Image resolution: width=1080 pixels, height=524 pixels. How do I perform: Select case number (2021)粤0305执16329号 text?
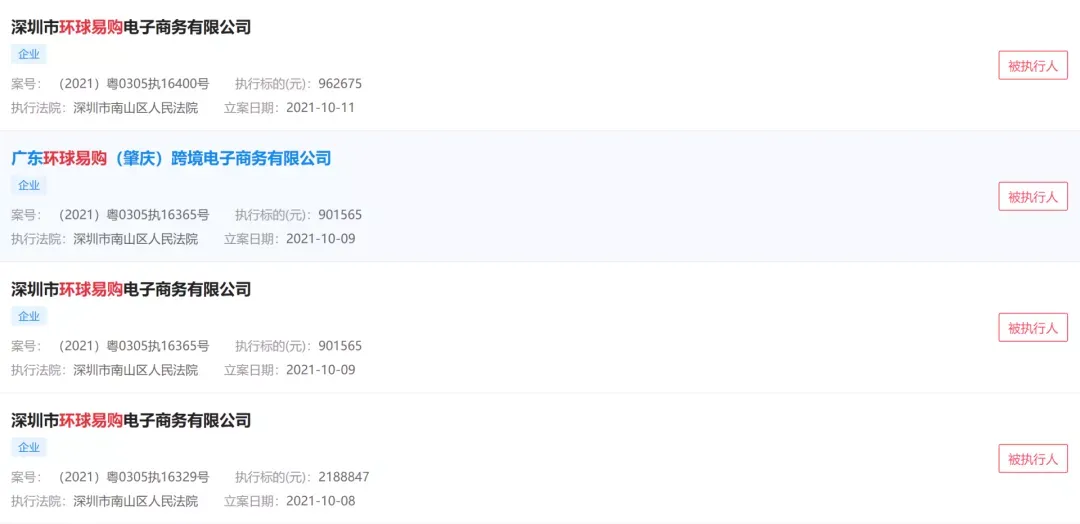coord(133,476)
